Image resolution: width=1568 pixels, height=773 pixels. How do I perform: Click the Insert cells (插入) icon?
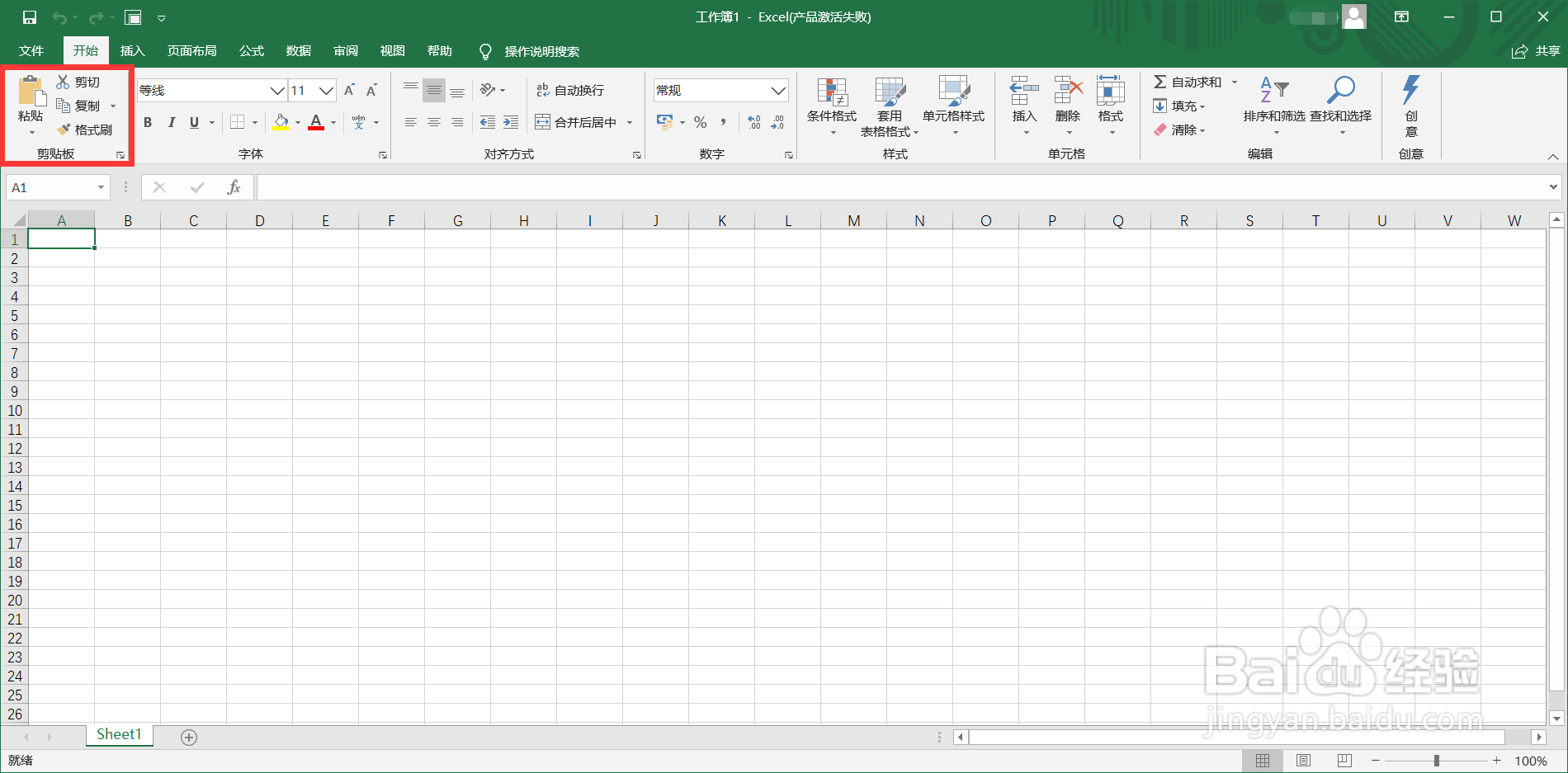1024,91
